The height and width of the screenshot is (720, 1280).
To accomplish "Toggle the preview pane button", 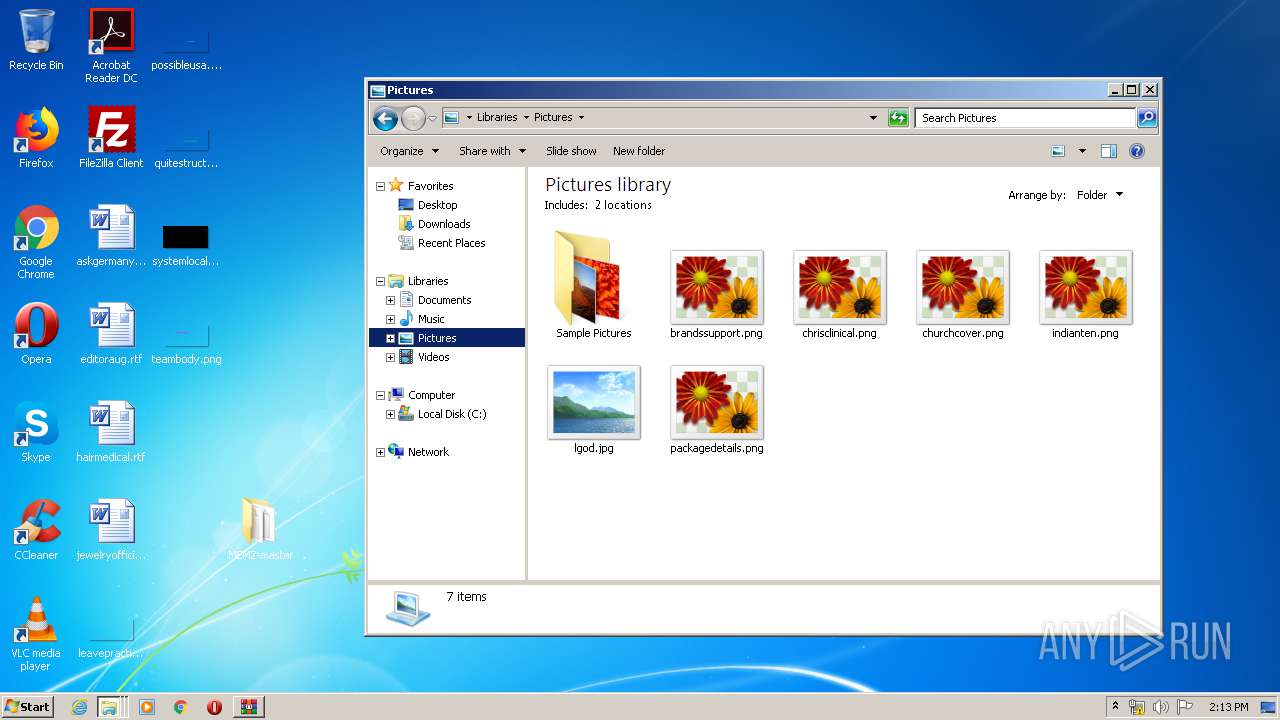I will [1108, 151].
